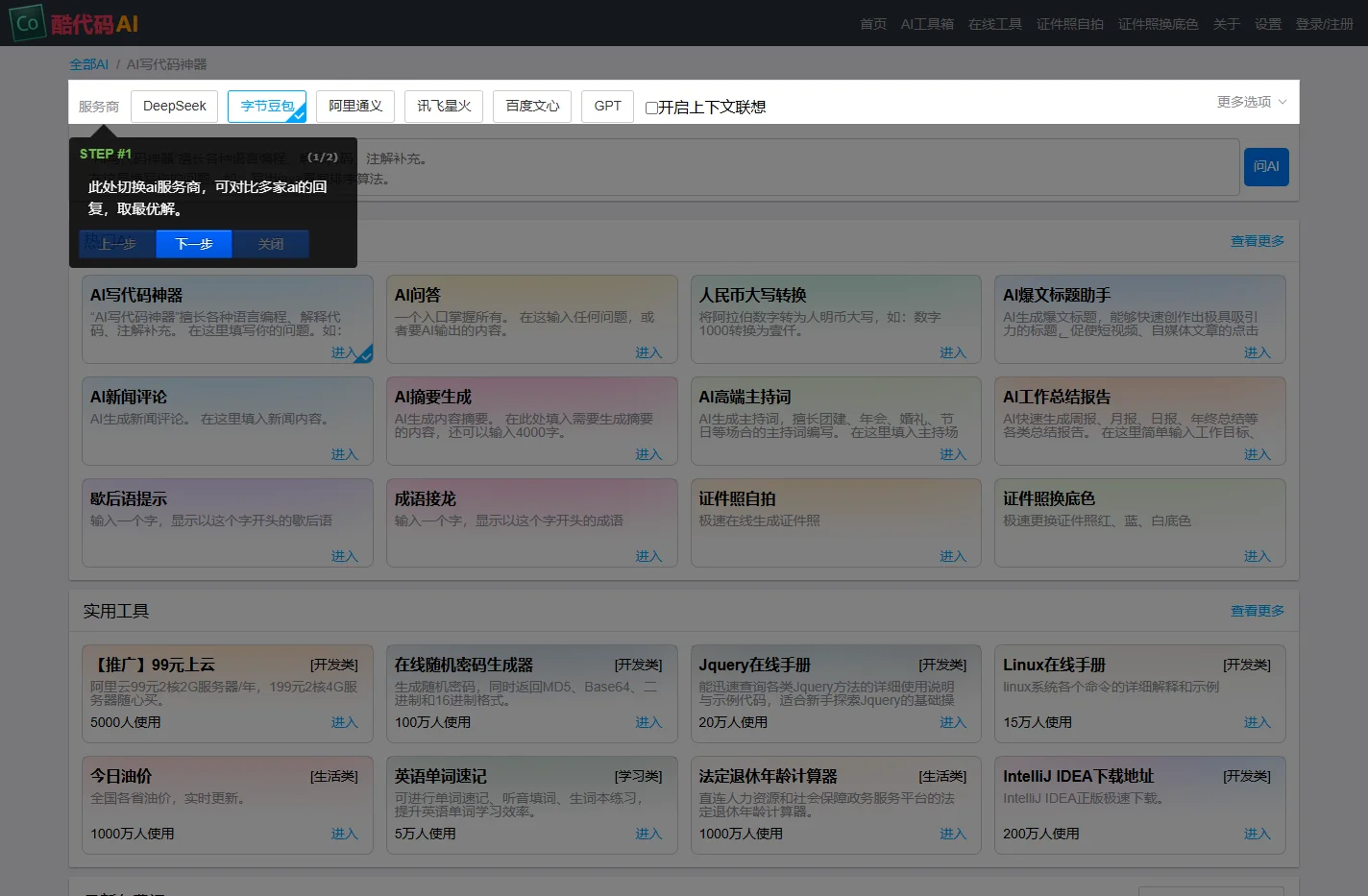Screen dimensions: 1368x896
Task: Enter the Jquery在线手册 card
Action: click(x=953, y=722)
